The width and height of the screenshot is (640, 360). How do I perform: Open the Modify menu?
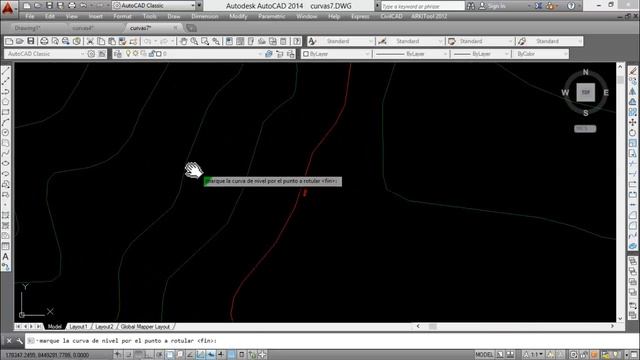pyautogui.click(x=238, y=16)
